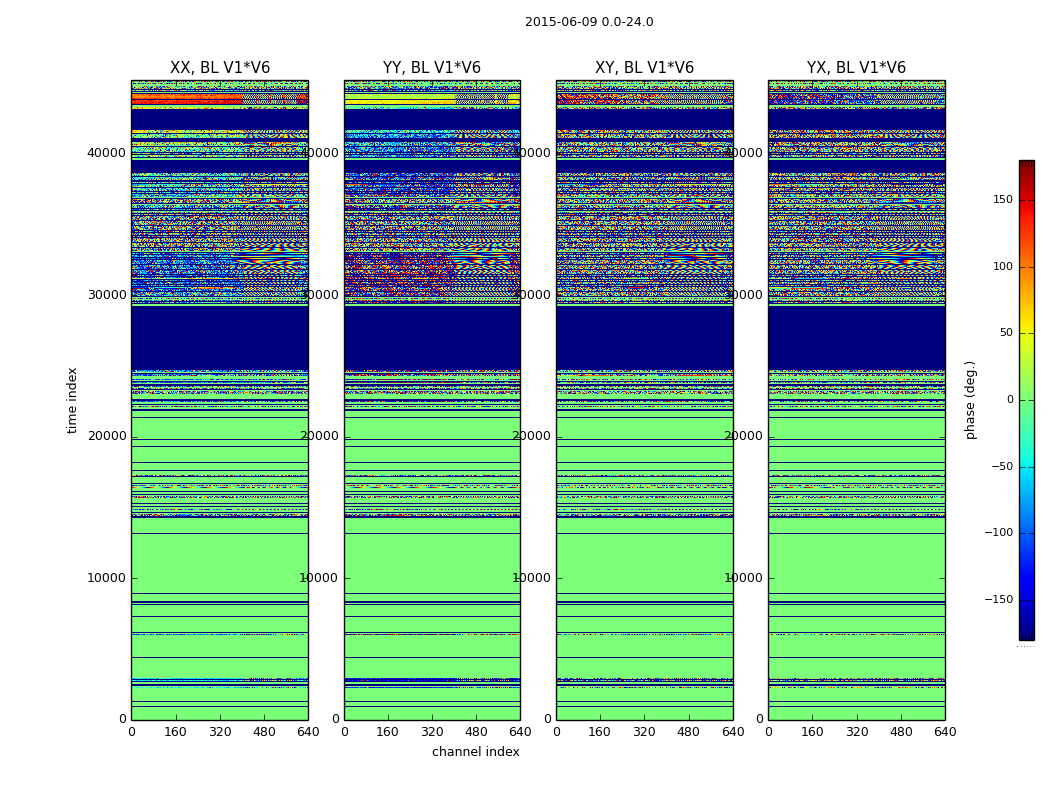
Task: Click the 480 x-tick under the XY panel
Action: point(688,732)
